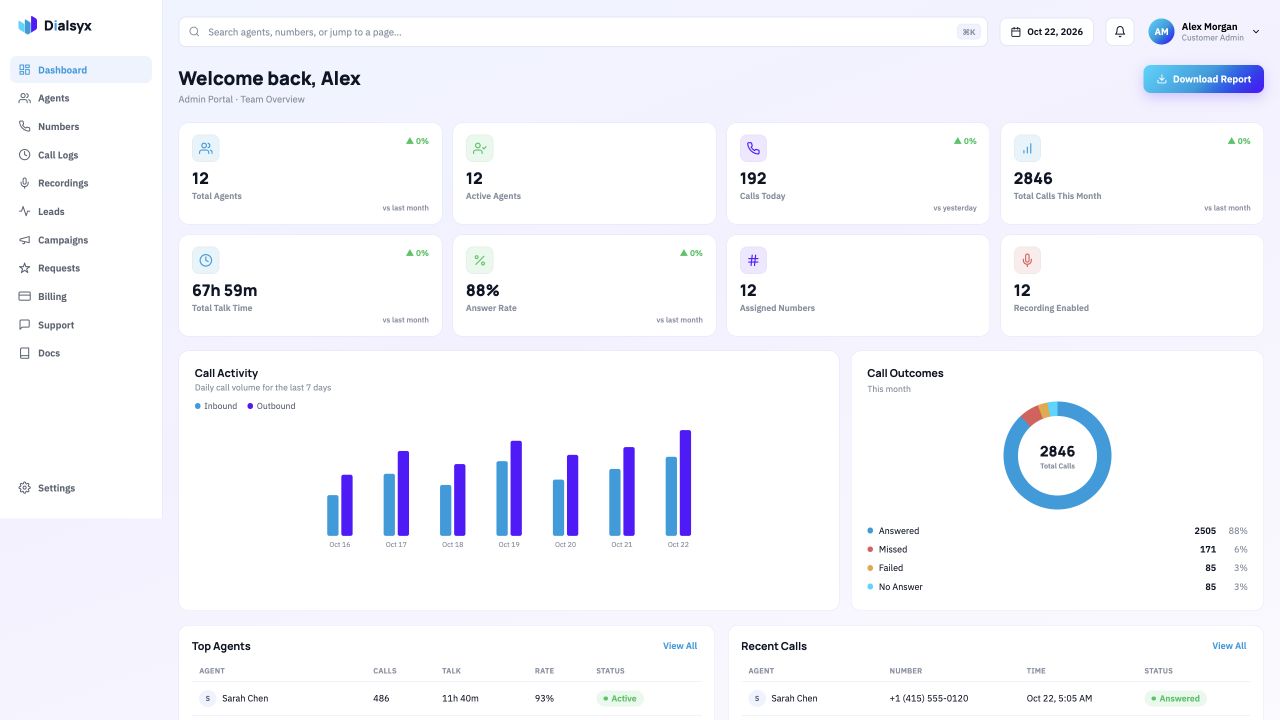Open Support in the sidebar
1280x720 pixels.
(x=81, y=325)
